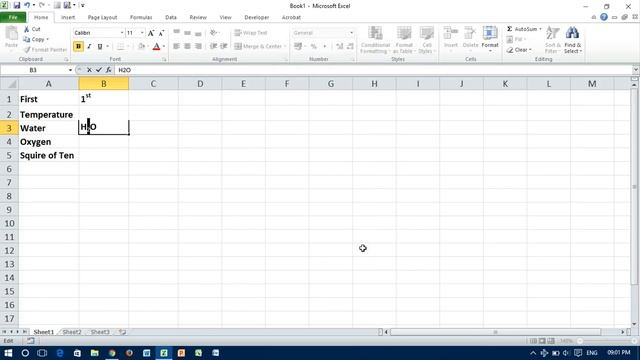Click the Insert Function fx icon

(109, 70)
